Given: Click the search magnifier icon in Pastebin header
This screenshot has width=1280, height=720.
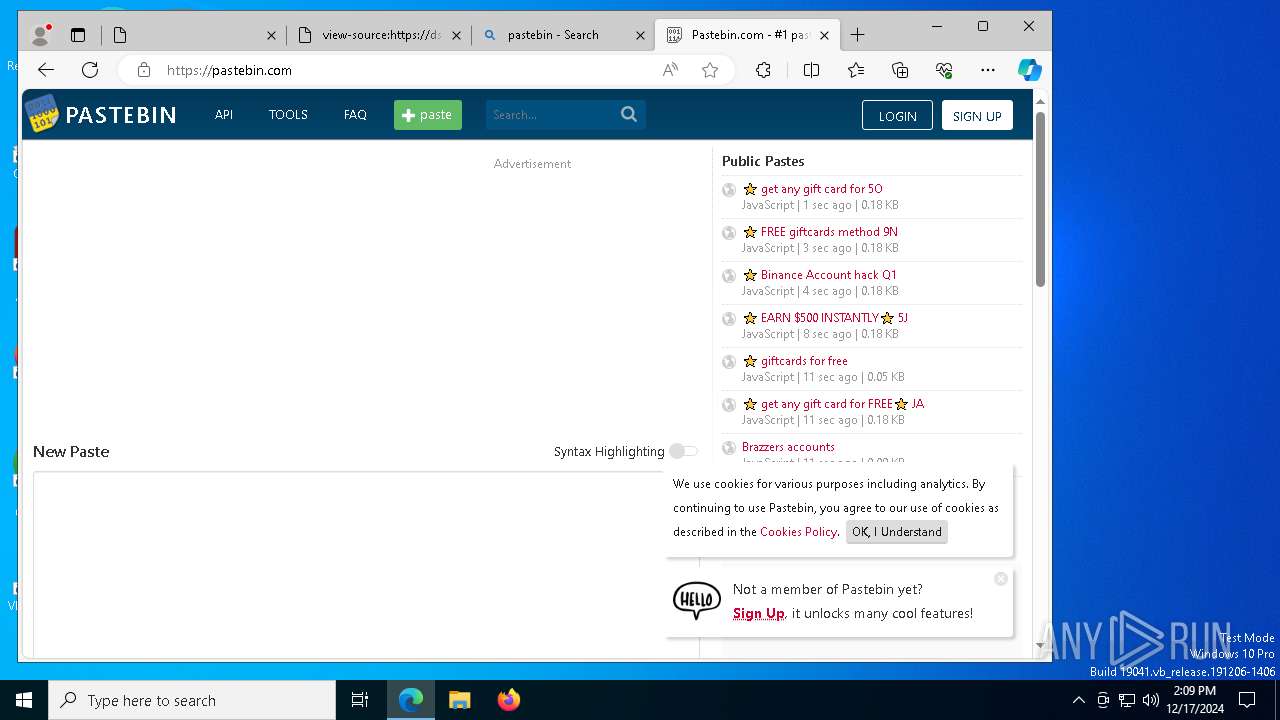Looking at the screenshot, I should point(629,114).
